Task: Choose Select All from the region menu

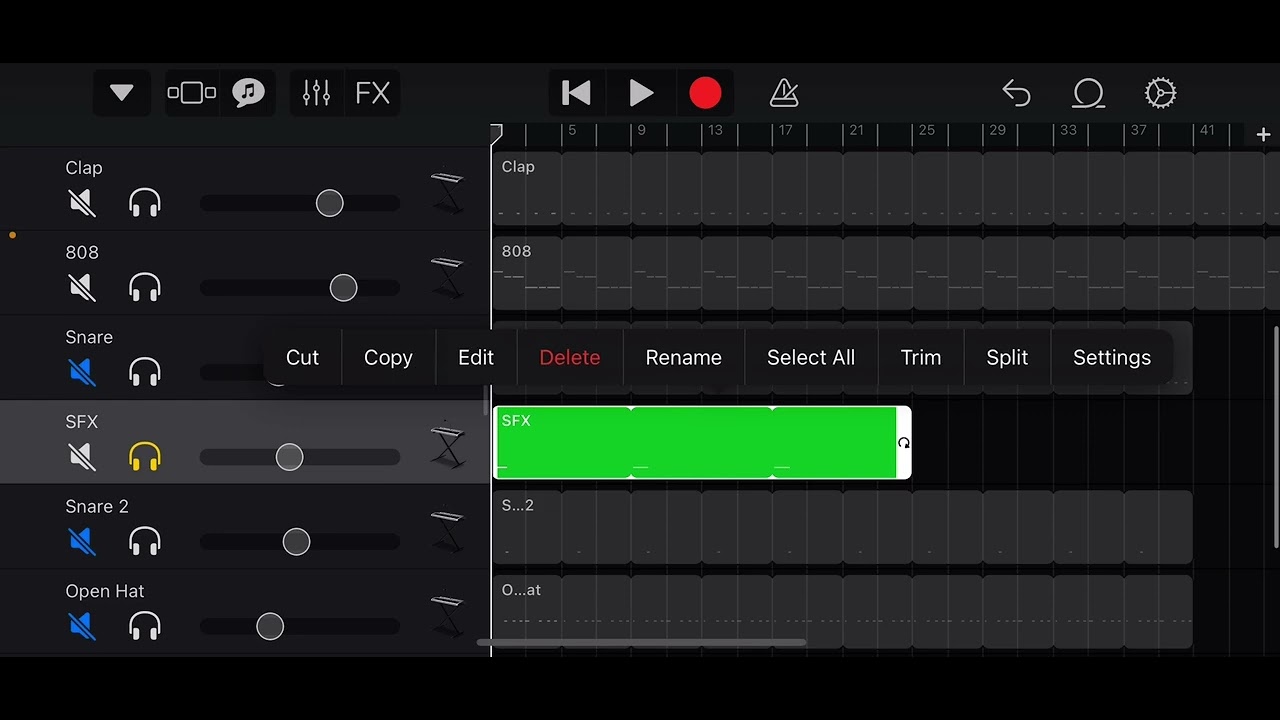Action: [811, 357]
